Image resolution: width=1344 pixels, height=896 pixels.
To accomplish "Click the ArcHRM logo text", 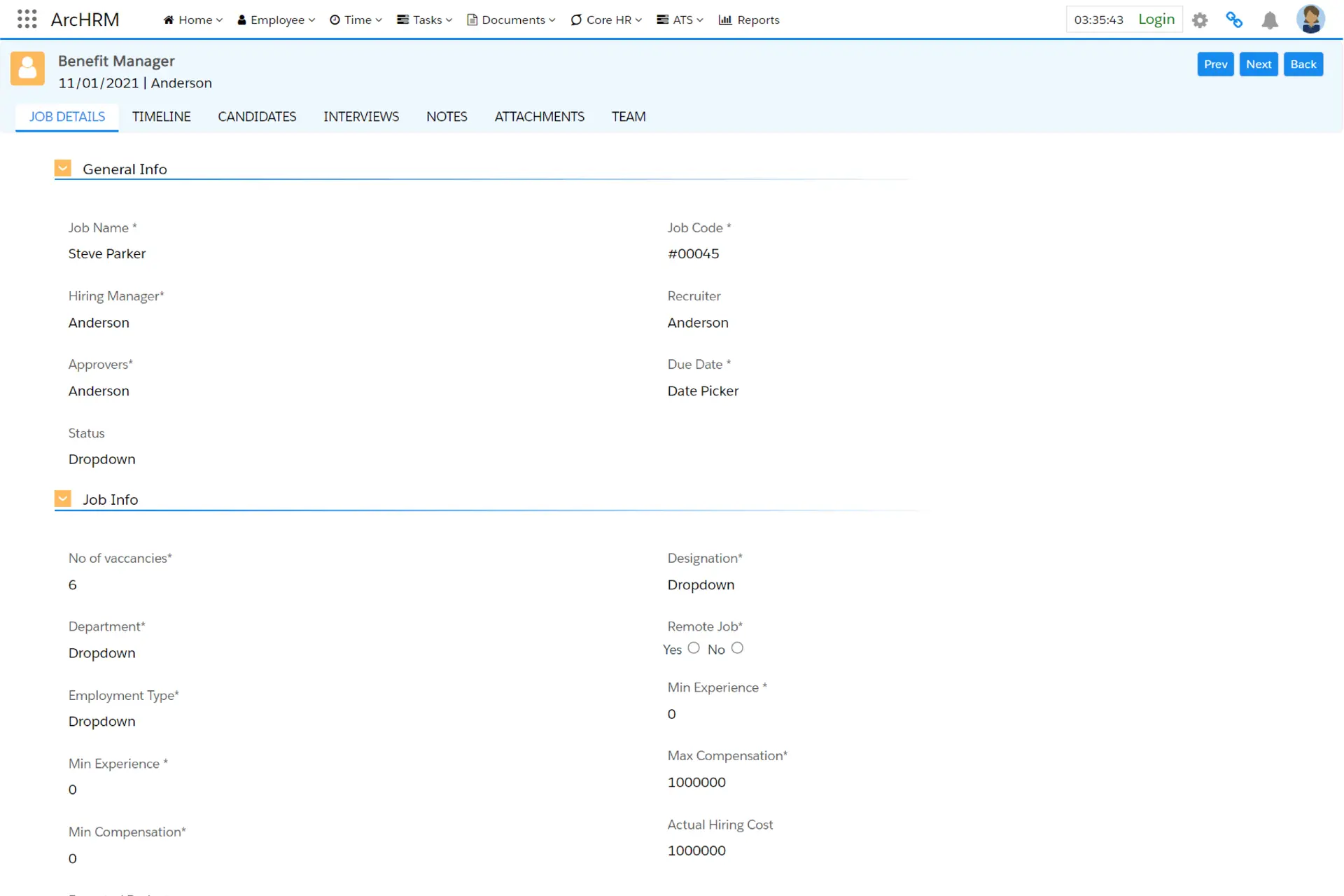I will (x=85, y=20).
